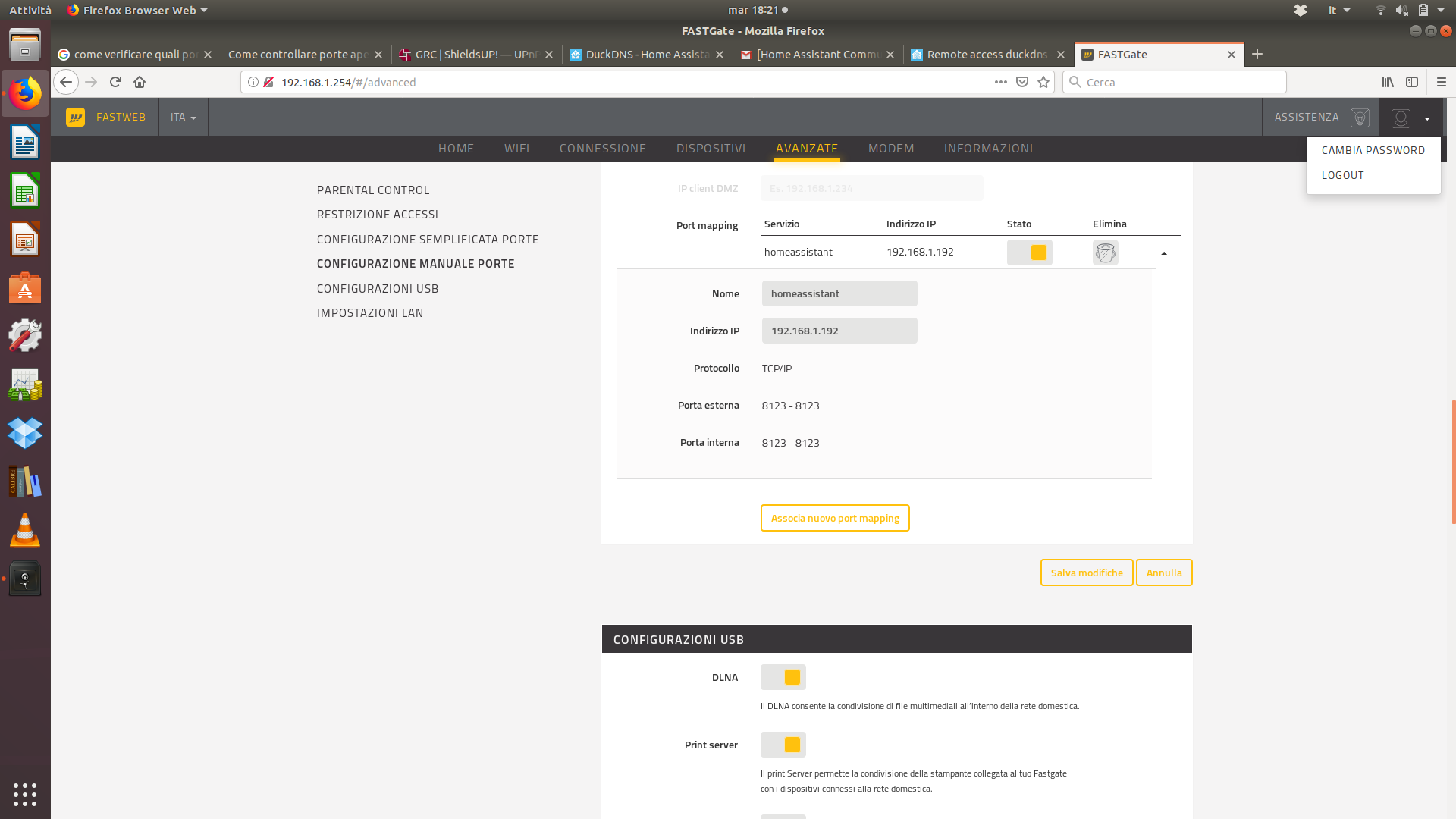Collapse the homeassistant port mapping details
The width and height of the screenshot is (1456, 819).
pyautogui.click(x=1165, y=253)
